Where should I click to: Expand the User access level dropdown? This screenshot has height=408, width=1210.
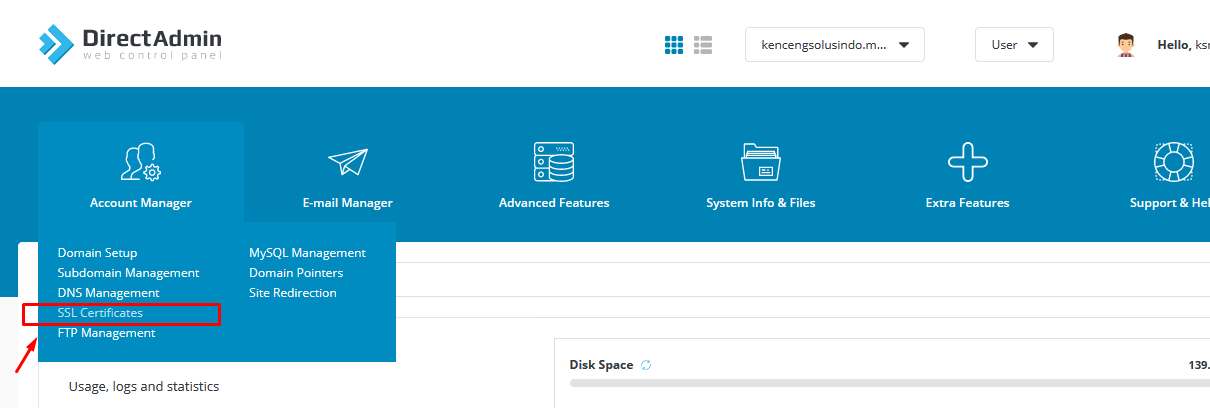tap(1013, 45)
